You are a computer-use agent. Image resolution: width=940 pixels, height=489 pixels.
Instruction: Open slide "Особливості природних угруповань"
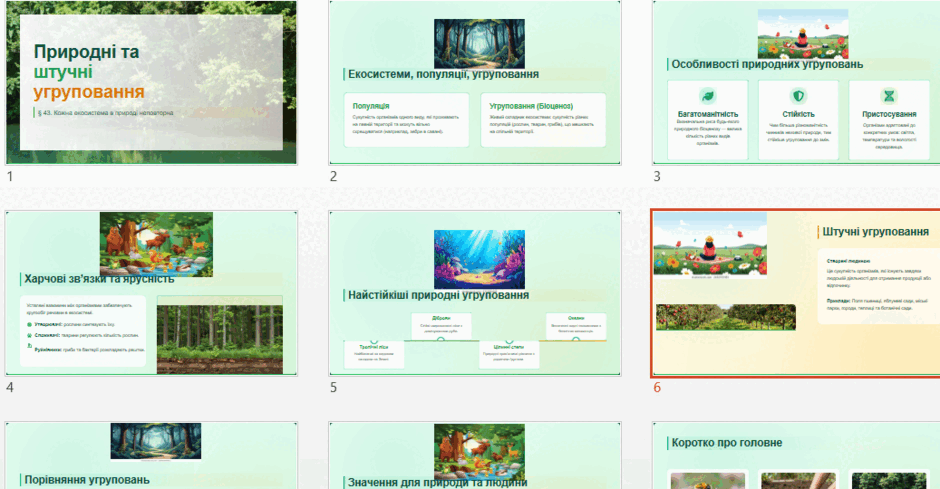(x=796, y=83)
